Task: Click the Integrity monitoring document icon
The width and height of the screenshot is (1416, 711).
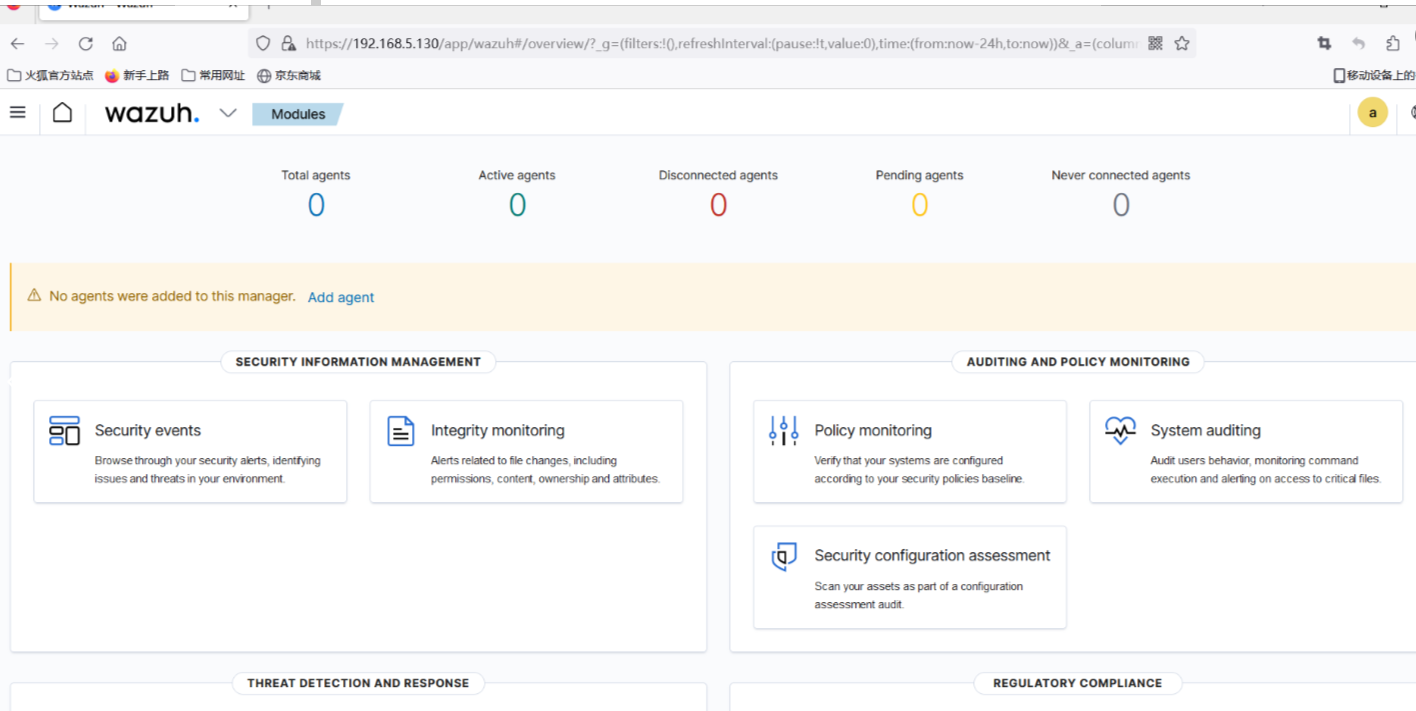Action: click(401, 431)
